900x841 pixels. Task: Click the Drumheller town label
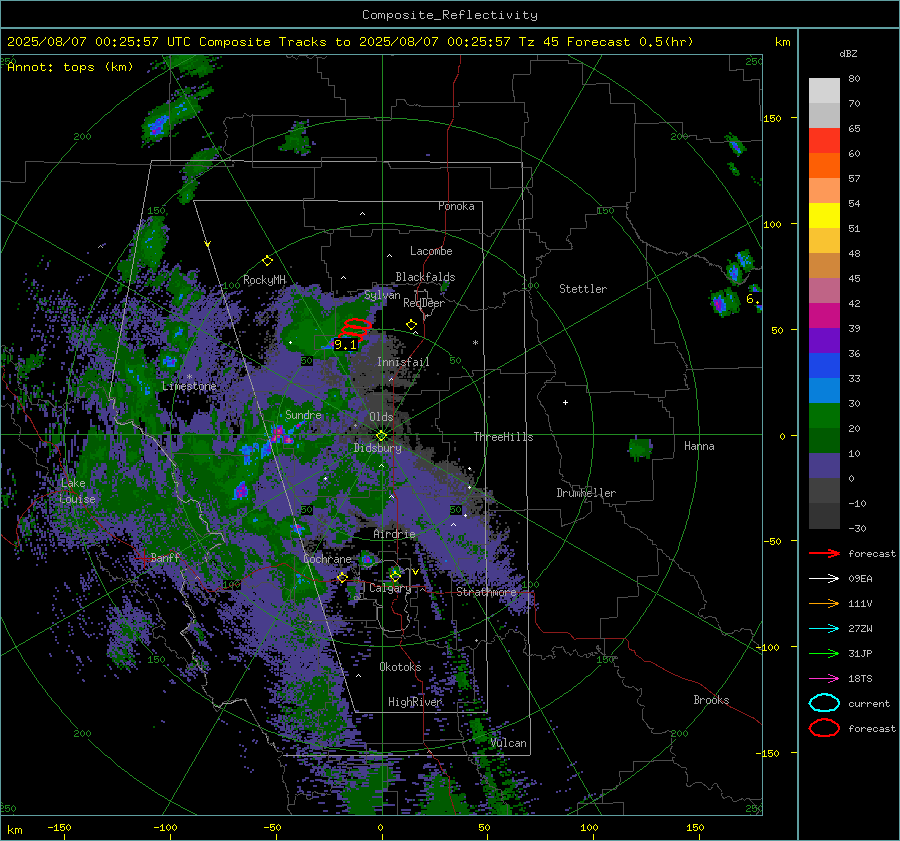(x=586, y=493)
